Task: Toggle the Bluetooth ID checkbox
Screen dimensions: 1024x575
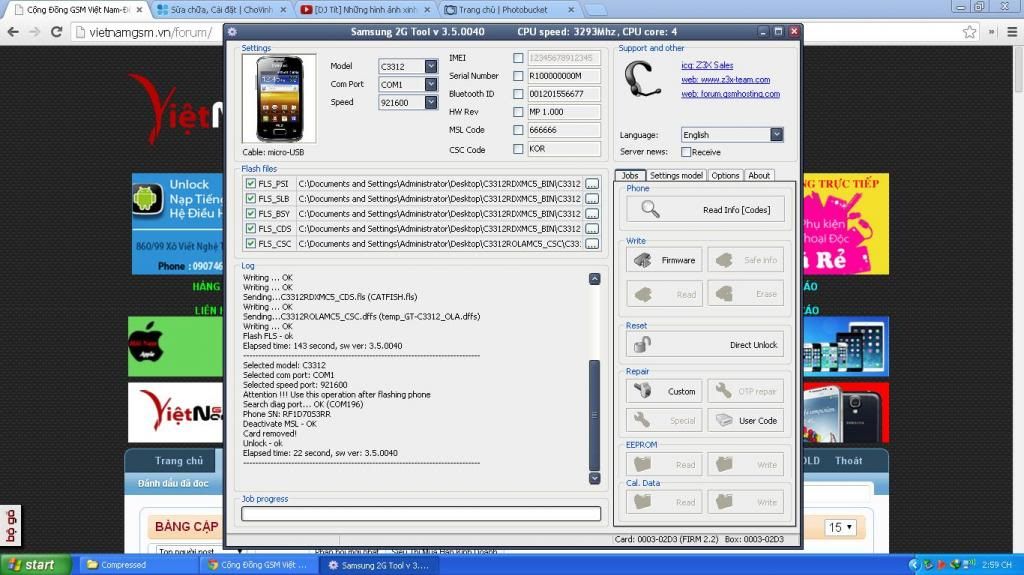Action: point(518,93)
